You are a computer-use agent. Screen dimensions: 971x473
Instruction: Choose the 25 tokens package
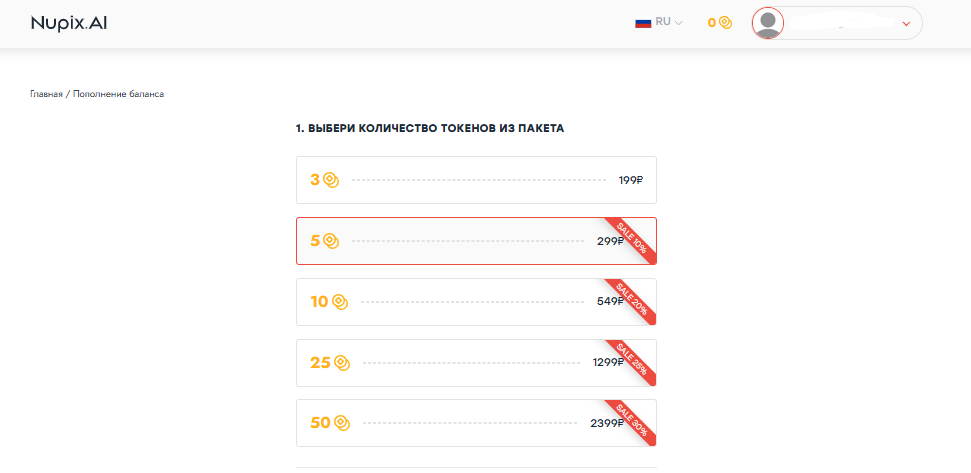tap(476, 363)
